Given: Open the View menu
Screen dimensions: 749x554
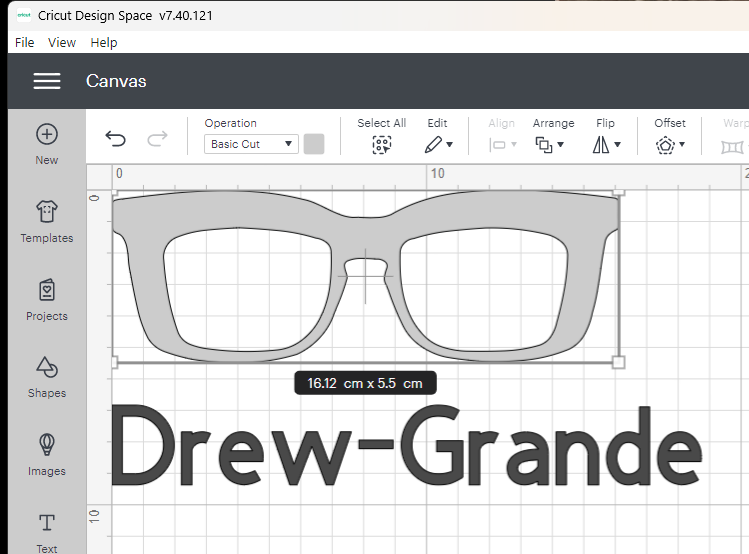Looking at the screenshot, I should tap(62, 42).
